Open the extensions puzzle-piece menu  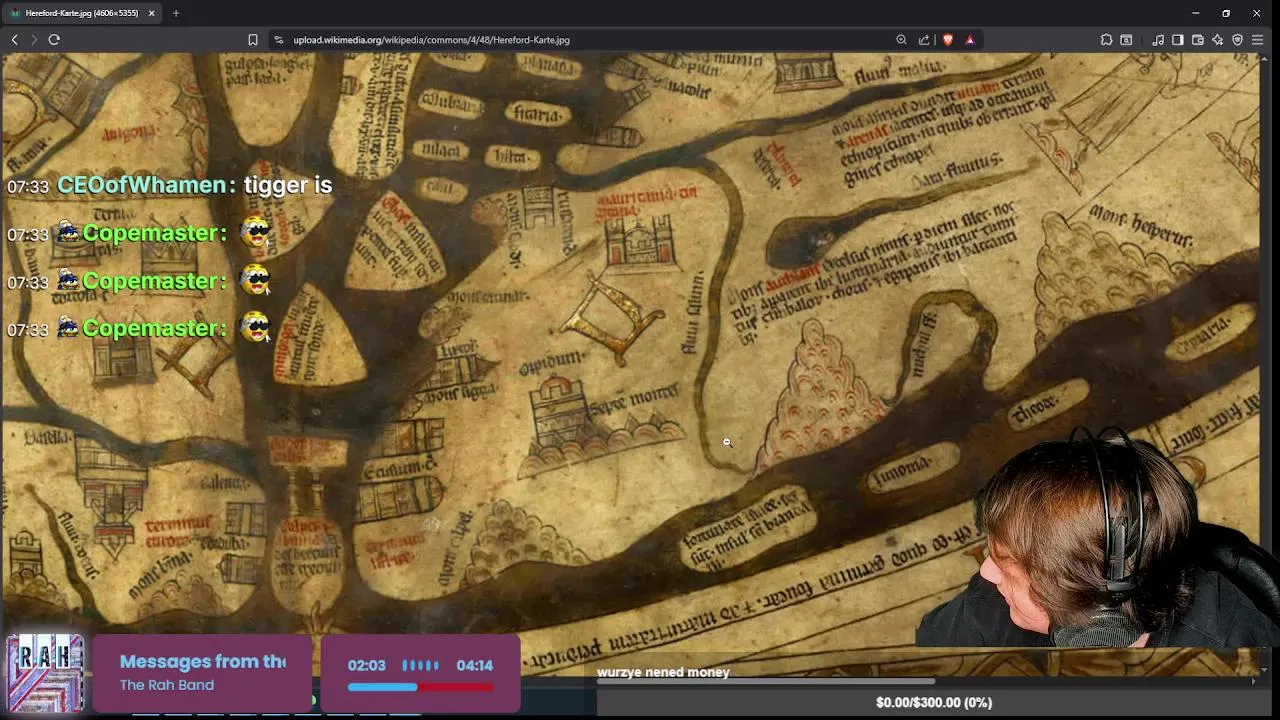(1106, 40)
